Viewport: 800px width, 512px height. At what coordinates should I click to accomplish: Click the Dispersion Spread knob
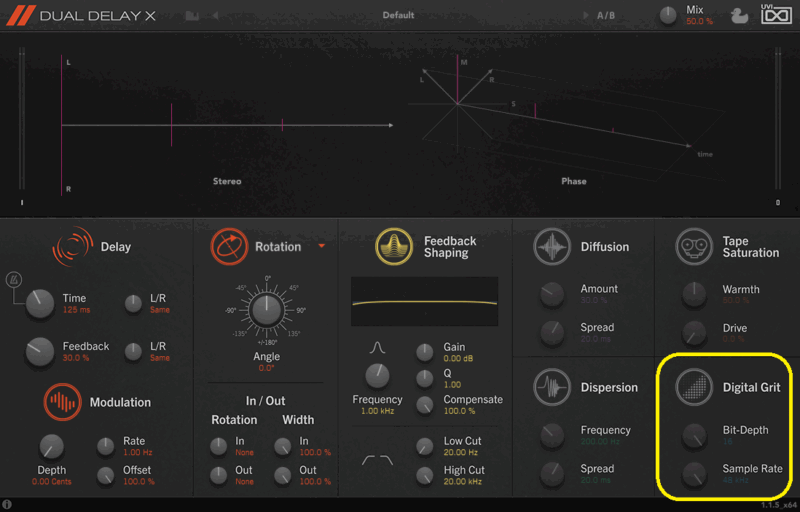(x=552, y=474)
